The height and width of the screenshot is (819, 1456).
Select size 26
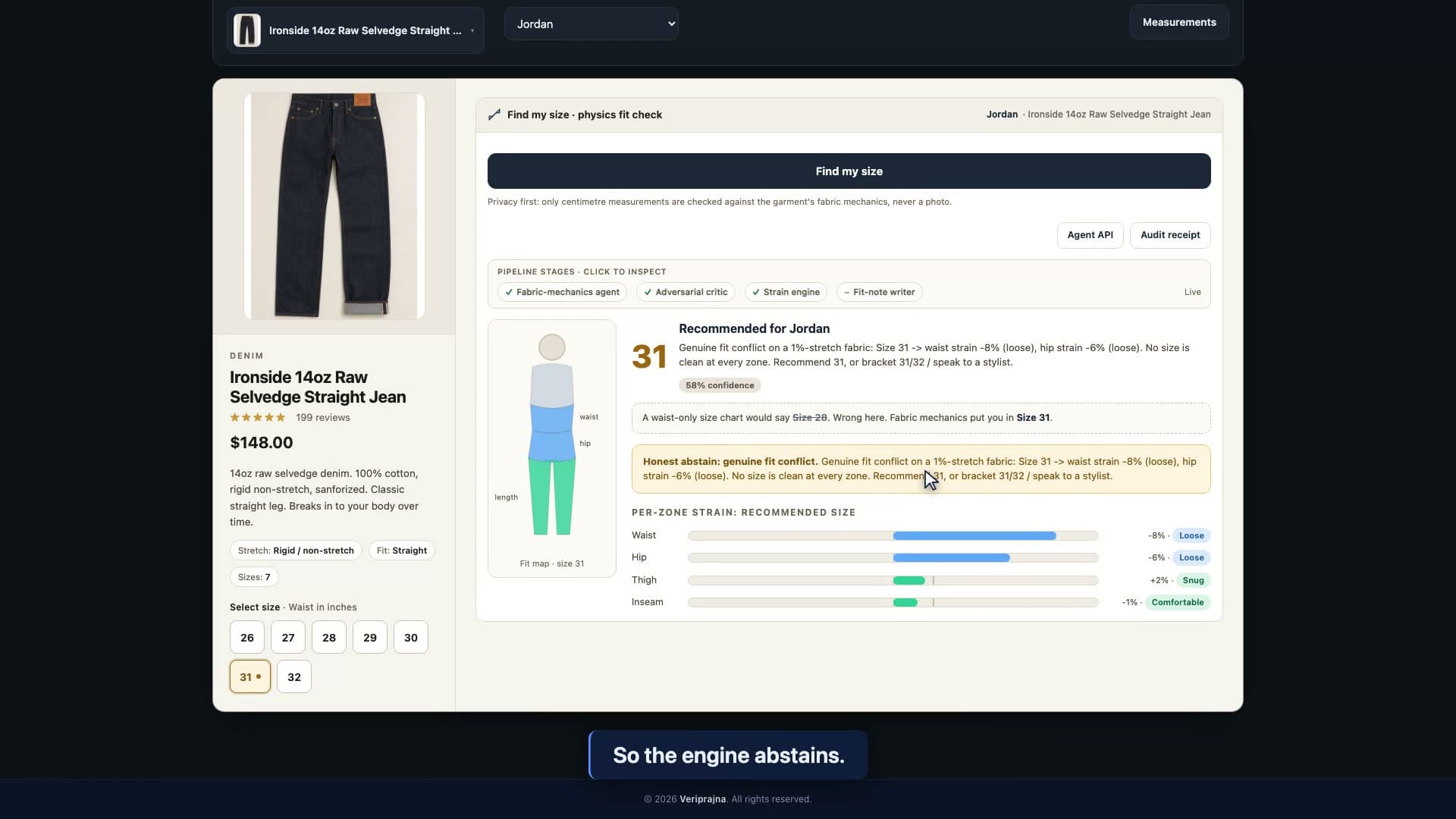click(x=247, y=638)
